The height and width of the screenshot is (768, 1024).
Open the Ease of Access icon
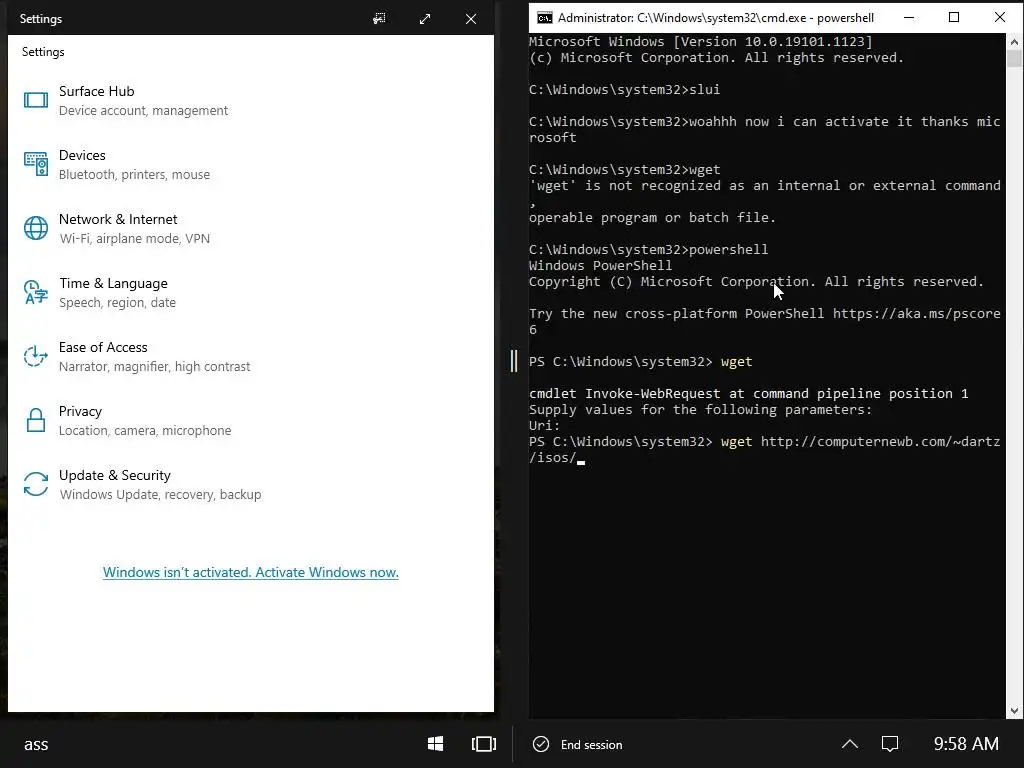36,356
